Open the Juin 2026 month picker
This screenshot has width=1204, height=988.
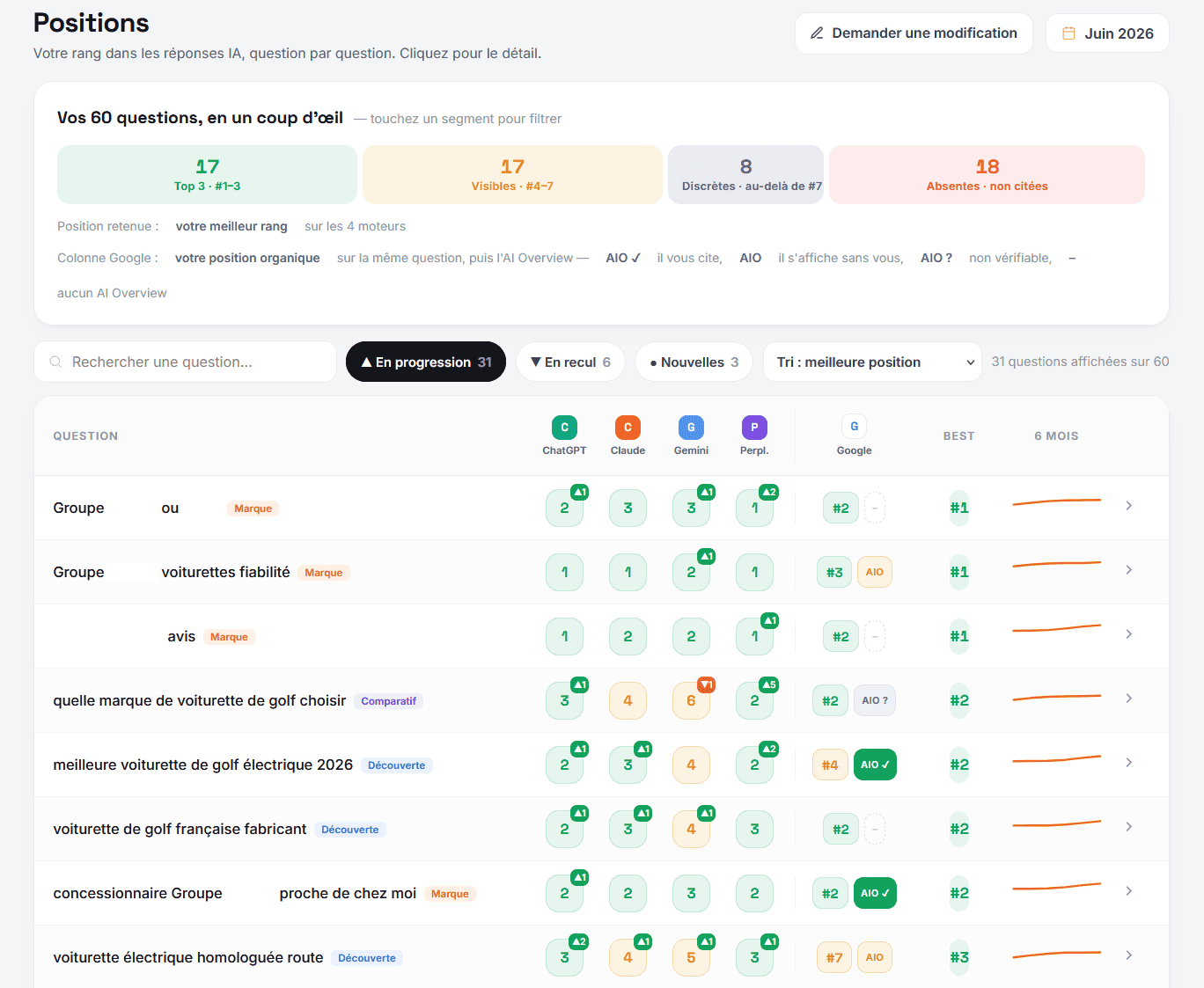point(1107,33)
